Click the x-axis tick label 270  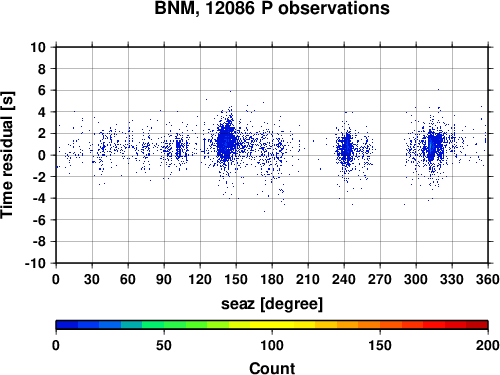tap(380, 279)
